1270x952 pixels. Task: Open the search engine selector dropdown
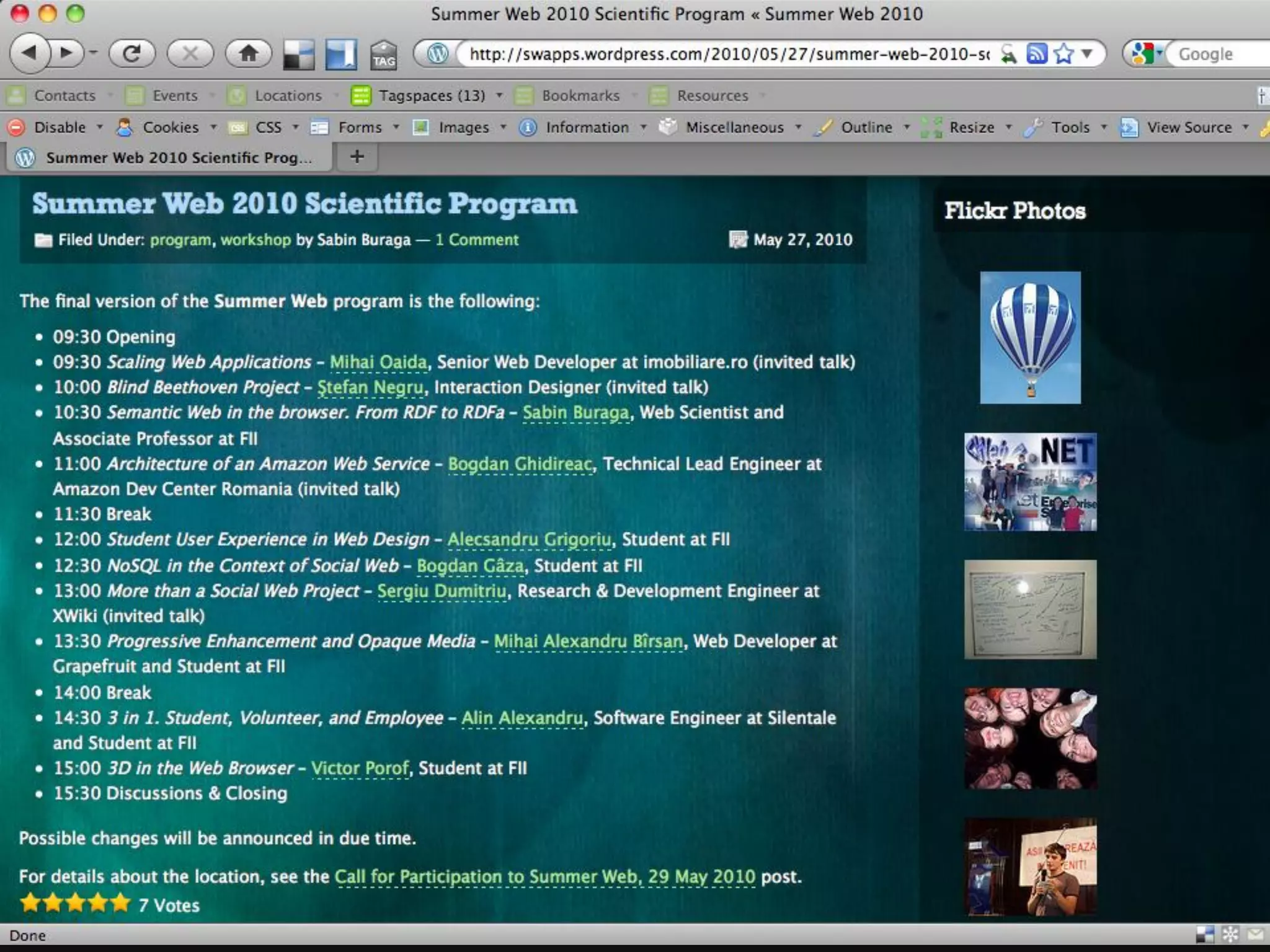tap(1147, 54)
